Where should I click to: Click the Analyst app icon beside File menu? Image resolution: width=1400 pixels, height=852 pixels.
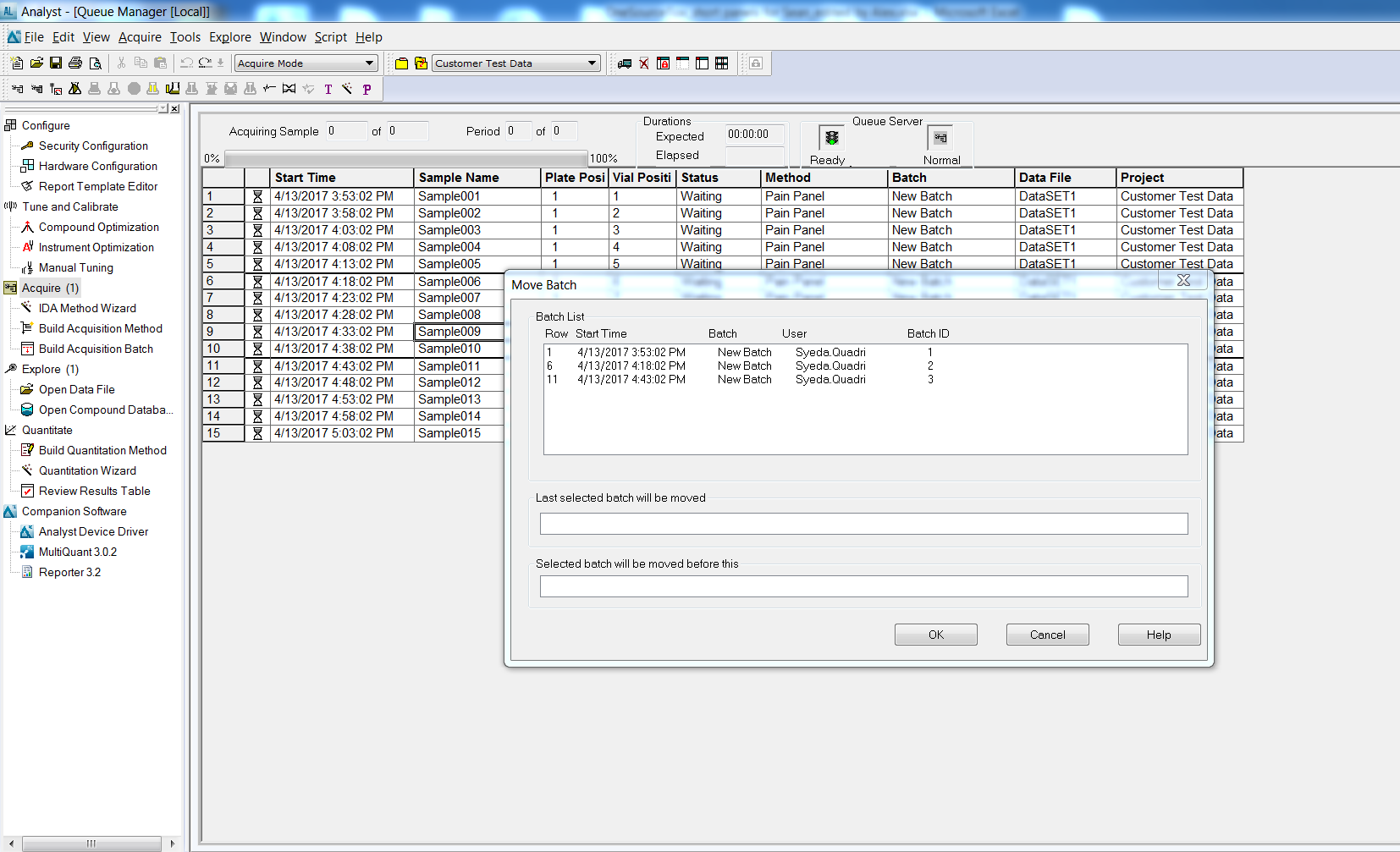point(14,37)
